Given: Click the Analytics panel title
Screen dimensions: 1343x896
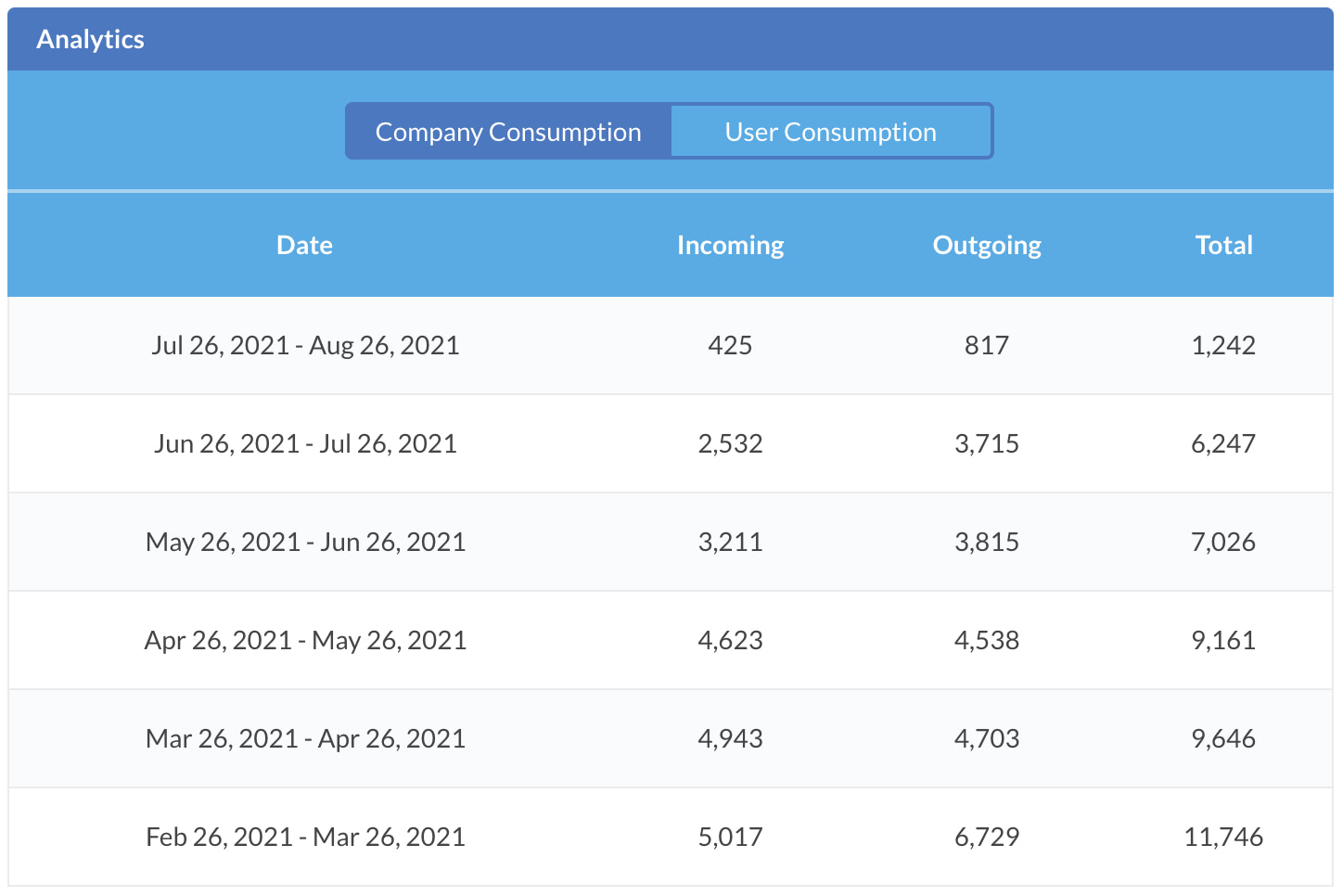Looking at the screenshot, I should pos(90,39).
